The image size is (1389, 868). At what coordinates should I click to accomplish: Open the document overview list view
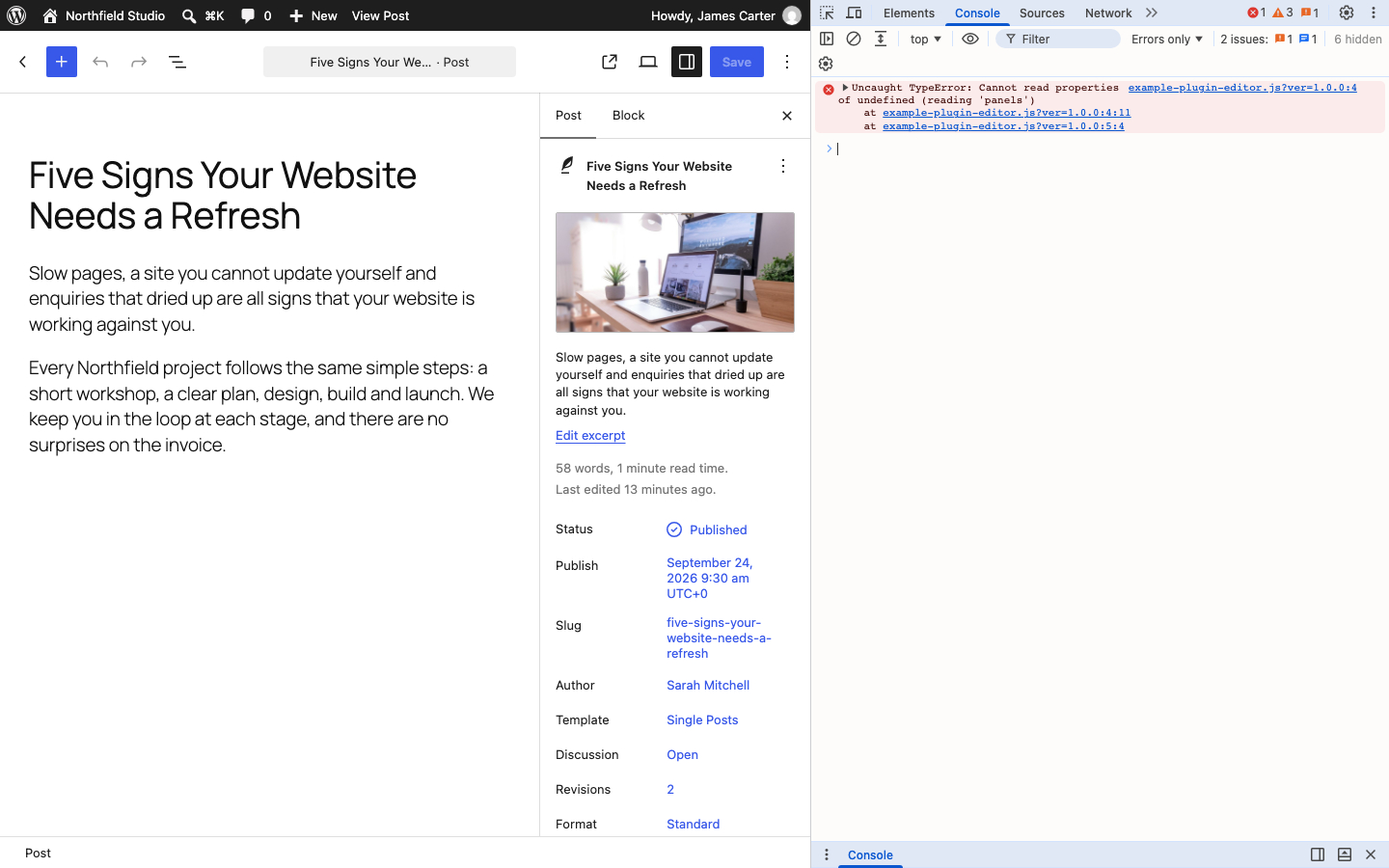[x=177, y=62]
